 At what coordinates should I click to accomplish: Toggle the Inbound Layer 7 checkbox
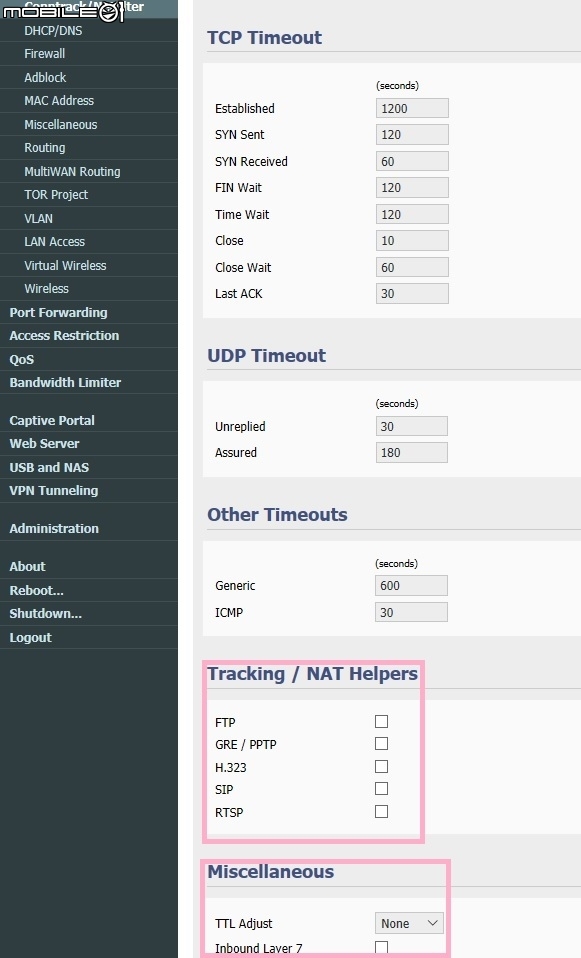381,948
